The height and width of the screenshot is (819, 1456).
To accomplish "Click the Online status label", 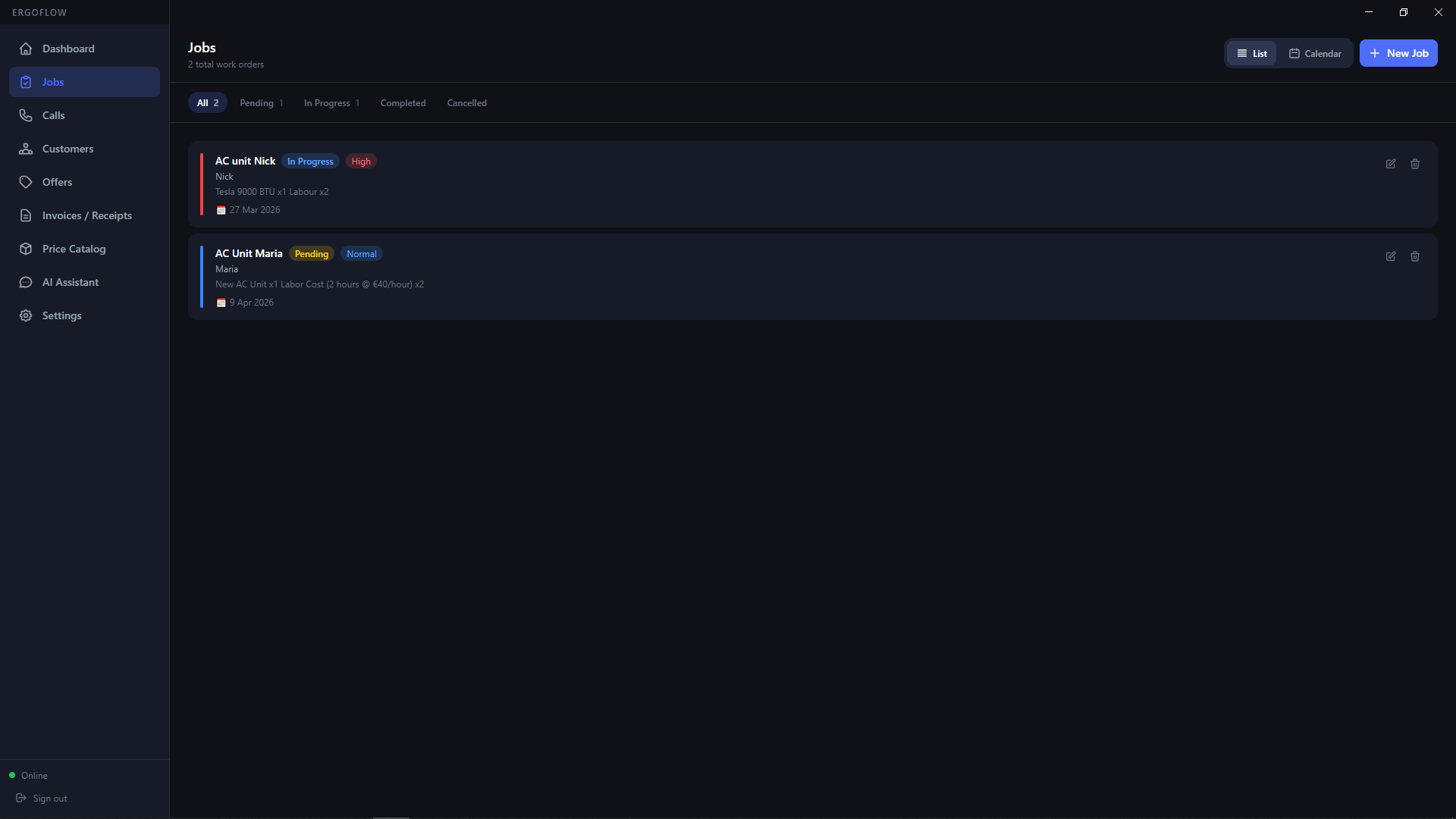I will pos(34,776).
